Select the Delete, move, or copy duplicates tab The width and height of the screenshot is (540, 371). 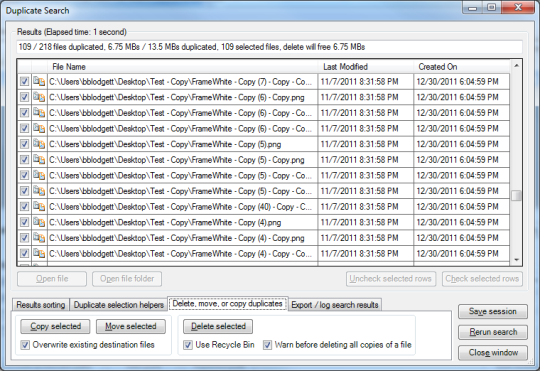click(227, 303)
